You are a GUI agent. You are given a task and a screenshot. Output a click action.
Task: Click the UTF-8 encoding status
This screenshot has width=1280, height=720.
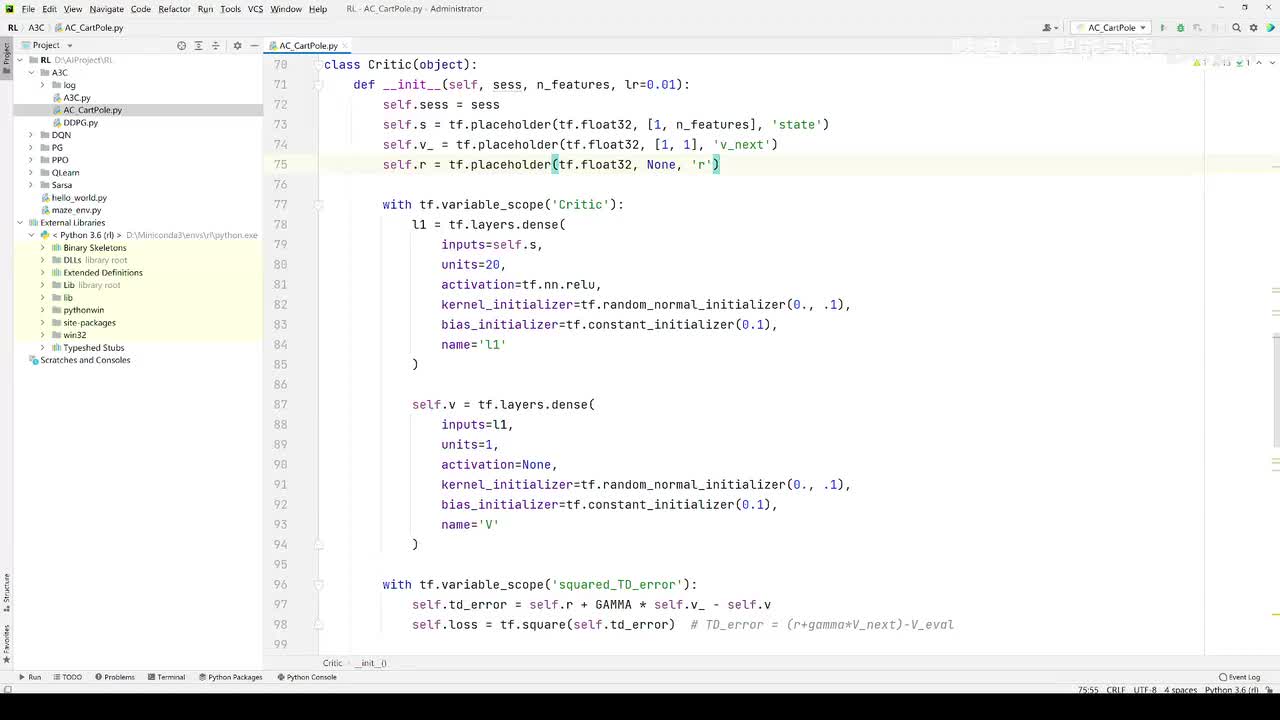[1146, 690]
